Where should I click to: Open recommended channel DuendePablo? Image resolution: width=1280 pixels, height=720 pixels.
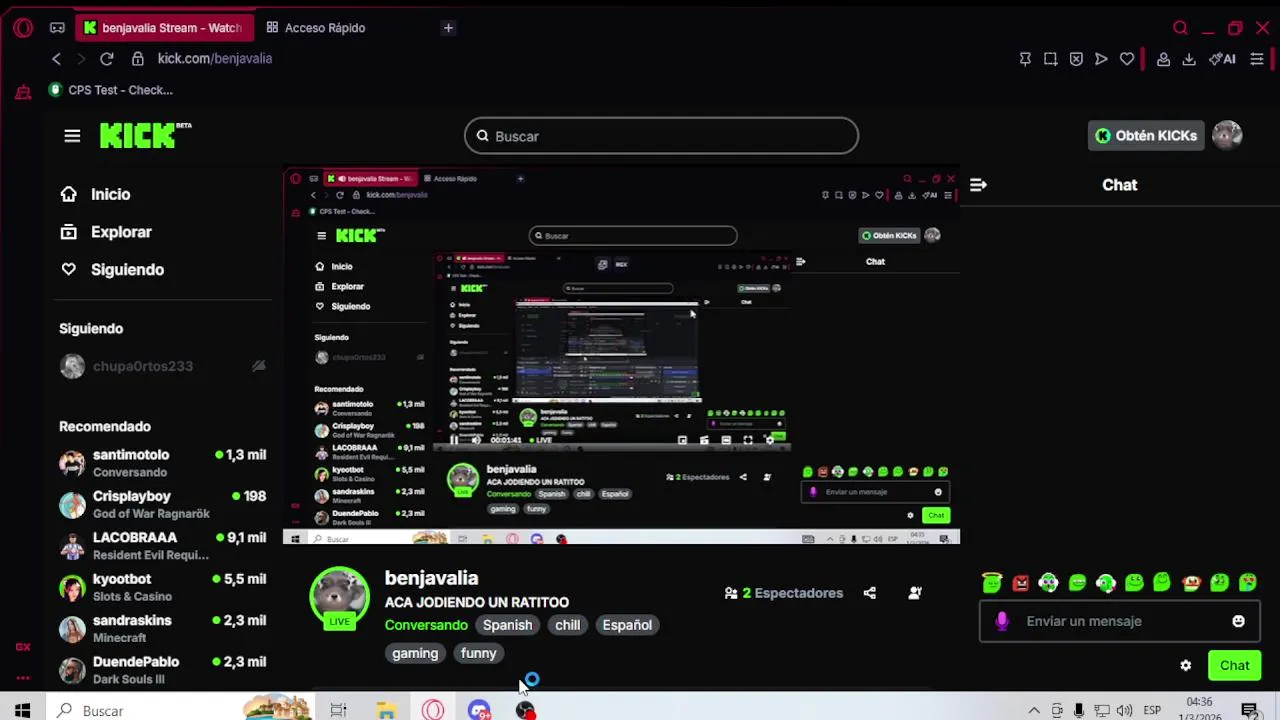[163, 670]
